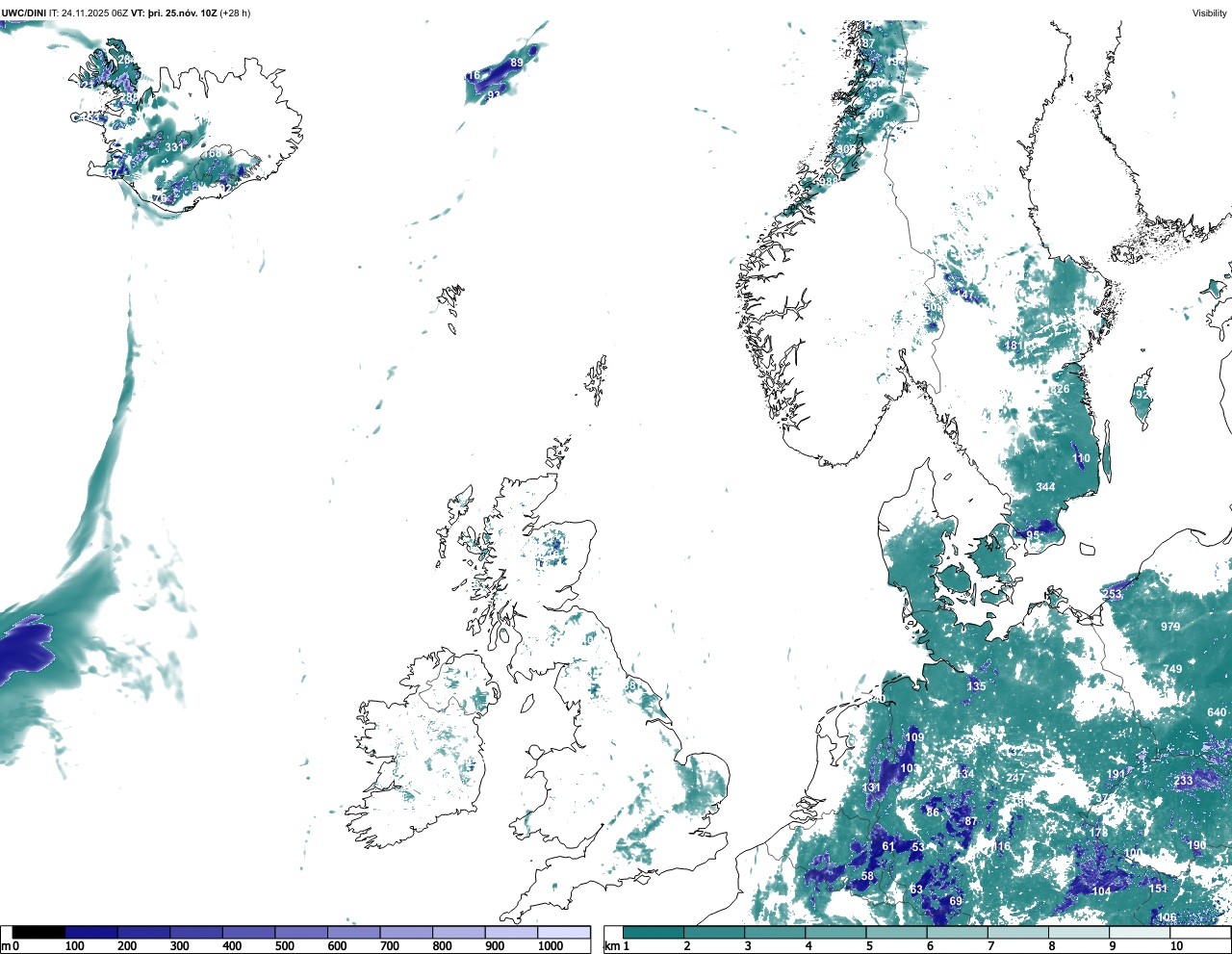Click the '151' visibility value
1232x954 pixels.
[x=1159, y=889]
